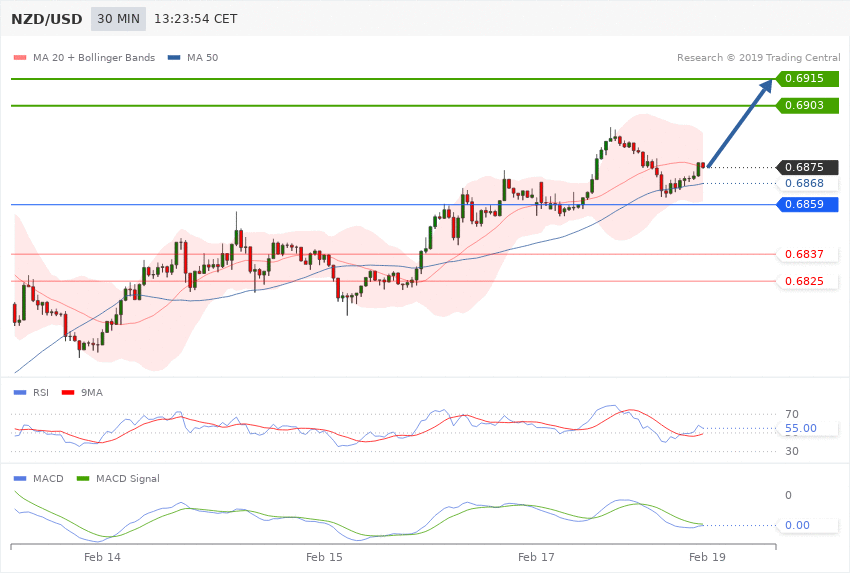This screenshot has width=850, height=576.
Task: Click the red 9MA legend swatch
Action: pyautogui.click(x=68, y=392)
